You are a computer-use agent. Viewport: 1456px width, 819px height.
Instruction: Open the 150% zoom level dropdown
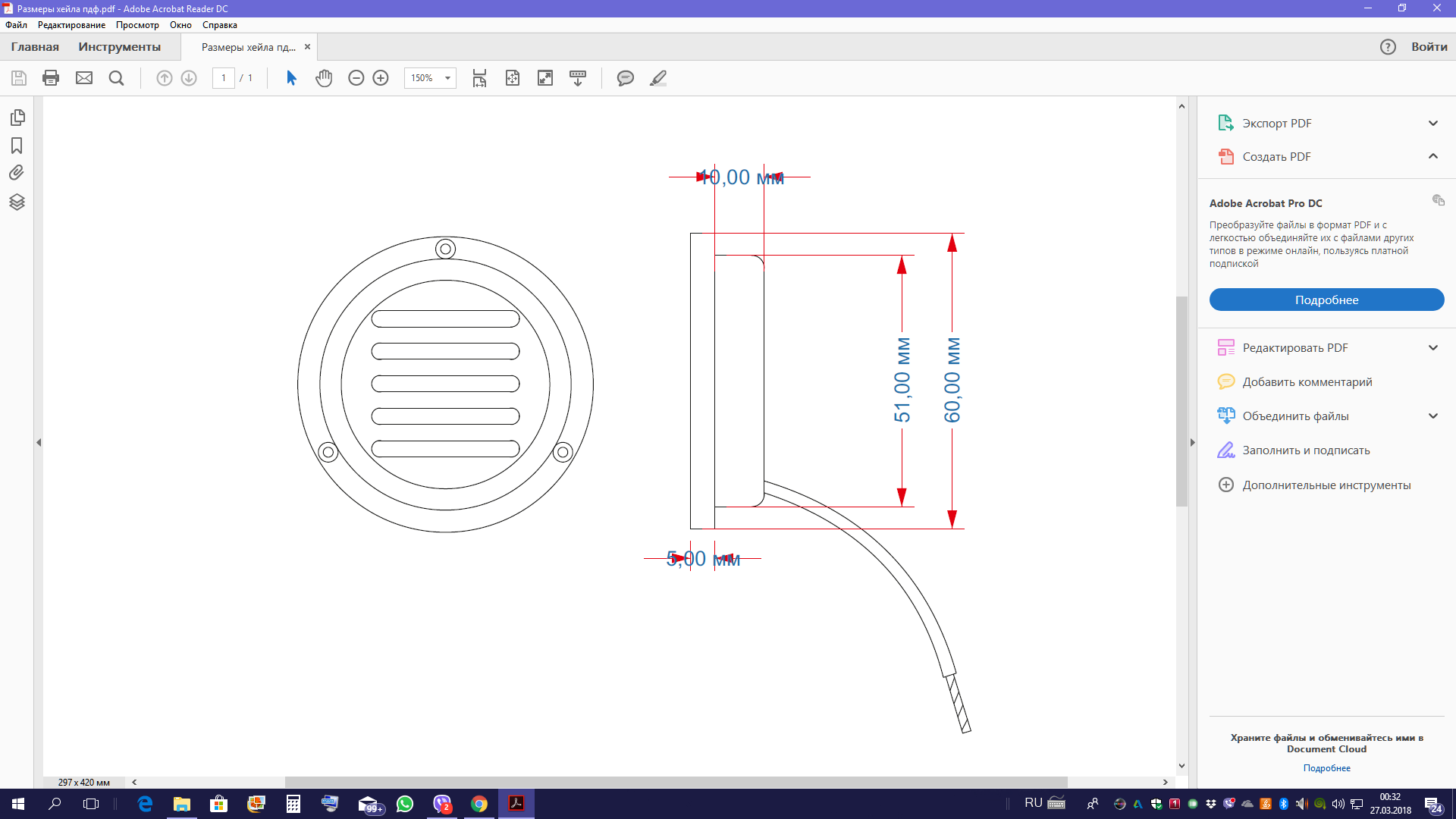[x=447, y=78]
